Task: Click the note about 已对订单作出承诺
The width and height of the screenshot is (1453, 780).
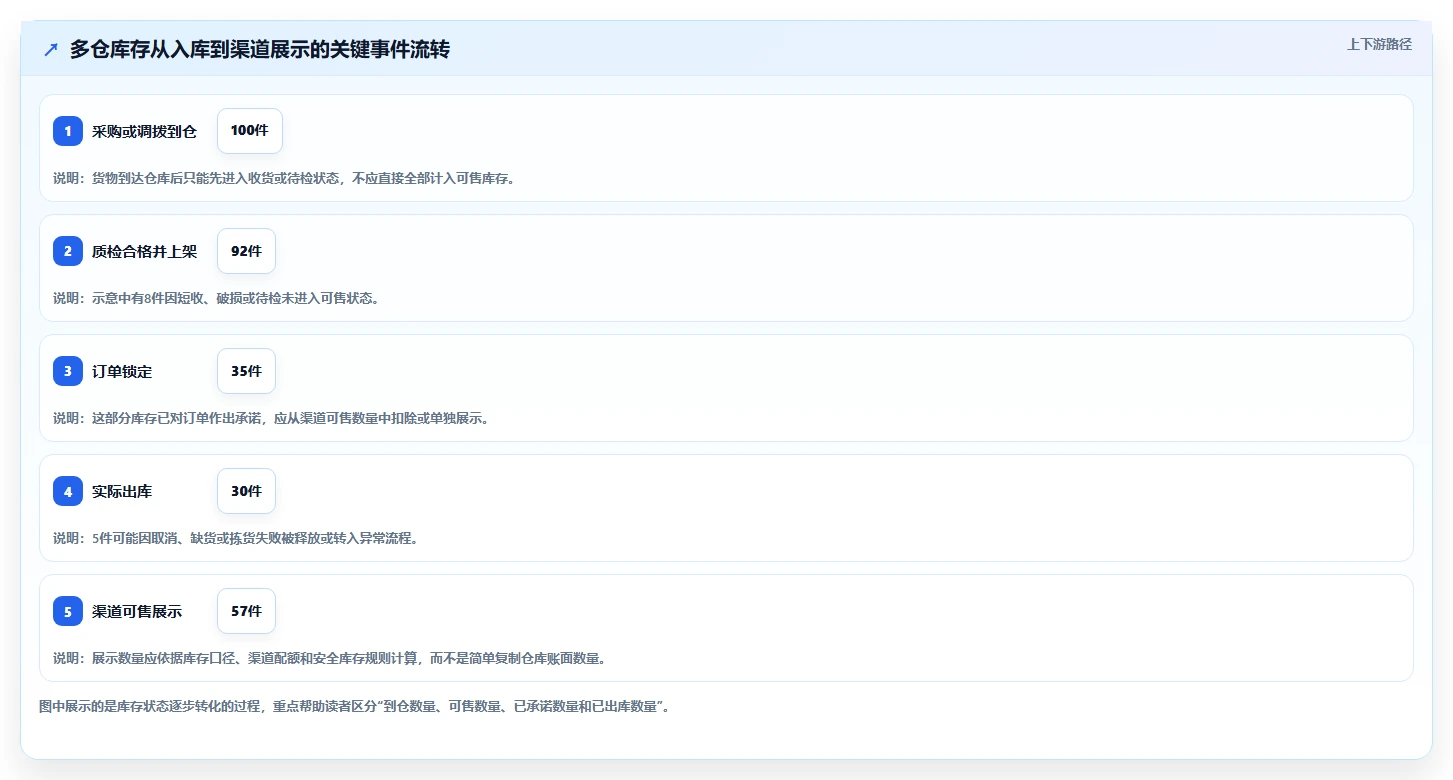Action: 271,418
